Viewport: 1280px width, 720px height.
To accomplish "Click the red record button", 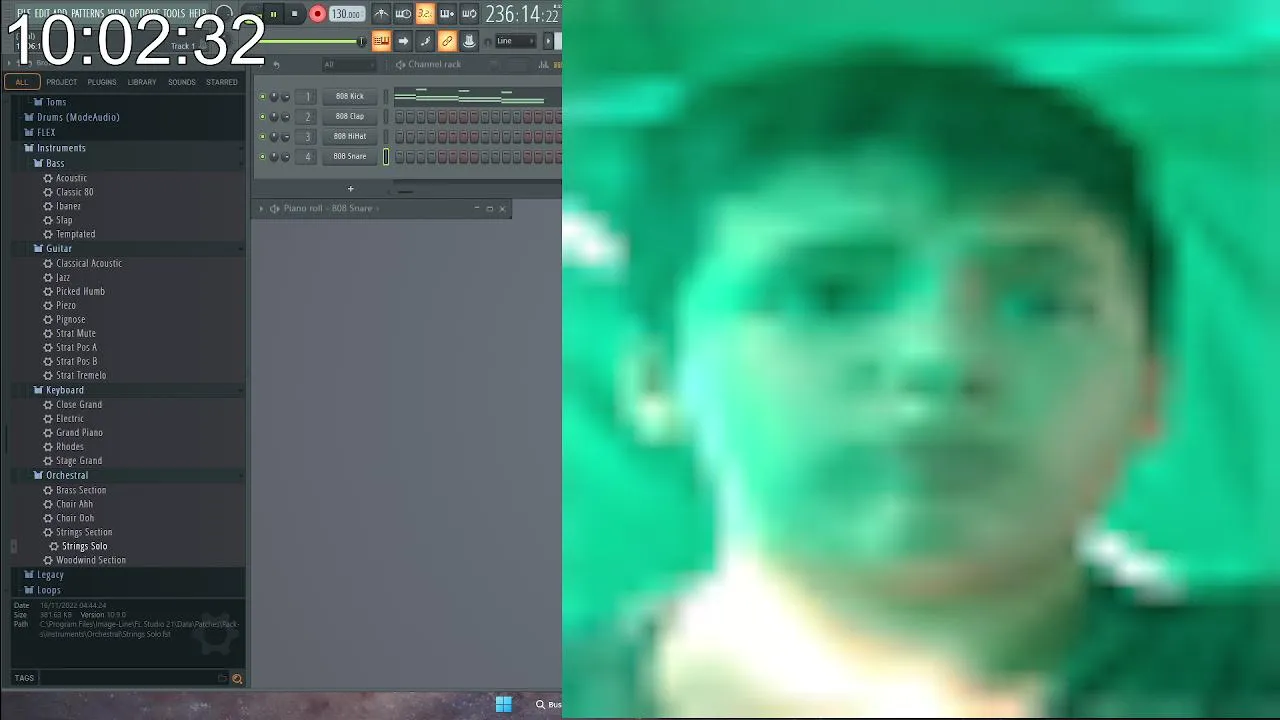I will point(317,14).
